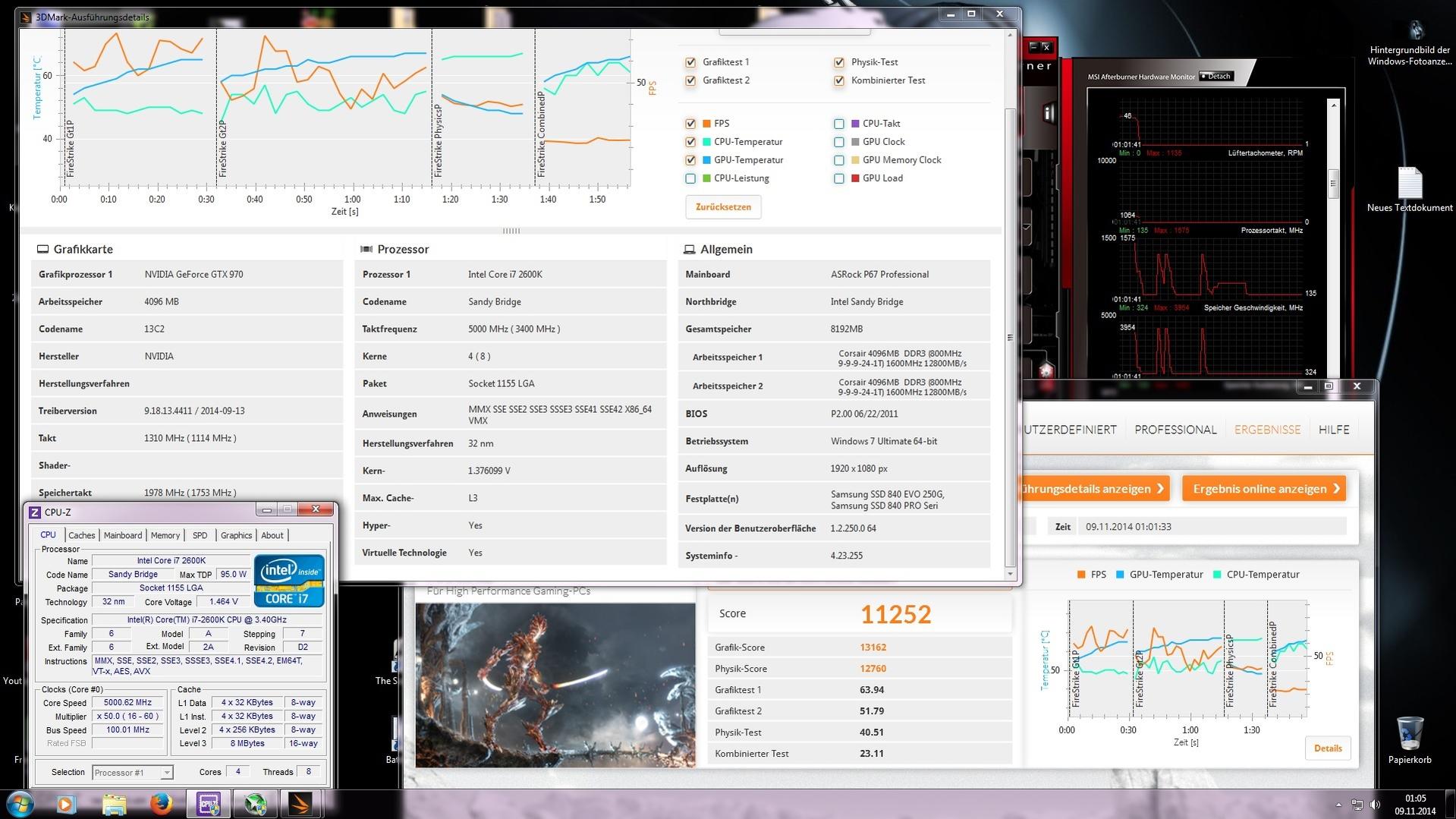Image resolution: width=1456 pixels, height=819 pixels.
Task: Open the SPD tab in CPU-Z
Action: coord(200,535)
